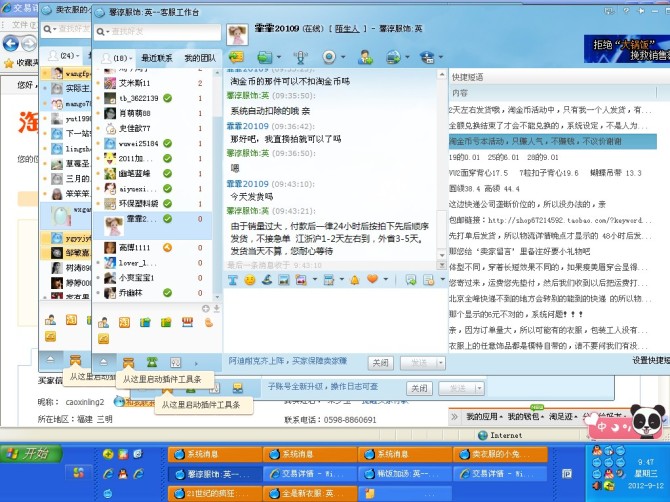Open the 发送 button dropdown arrow in front window
This screenshot has width=670, height=502.
pos(441,363)
